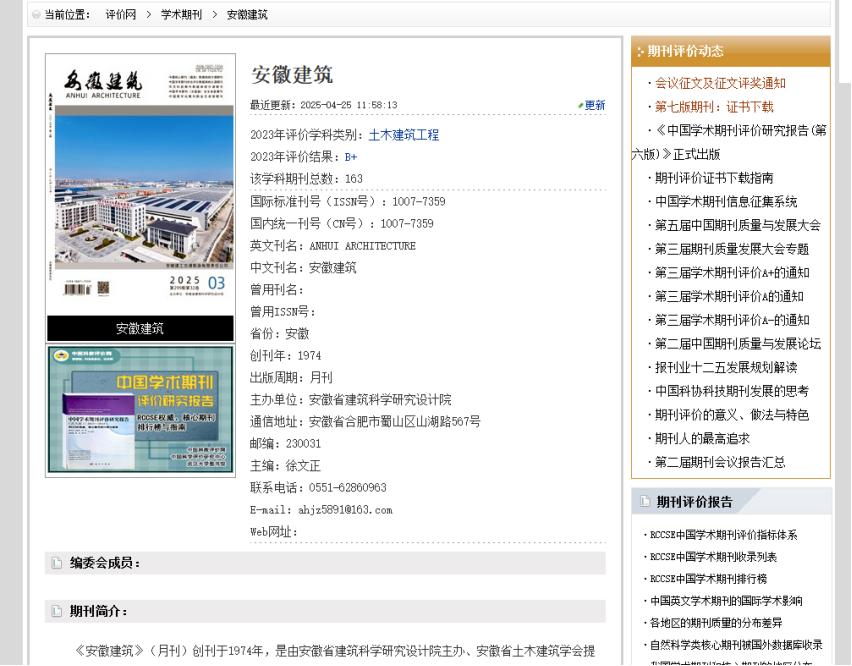Click the 创刊年：1974 line
Image resolution: width=852 pixels, height=666 pixels.
(x=286, y=356)
